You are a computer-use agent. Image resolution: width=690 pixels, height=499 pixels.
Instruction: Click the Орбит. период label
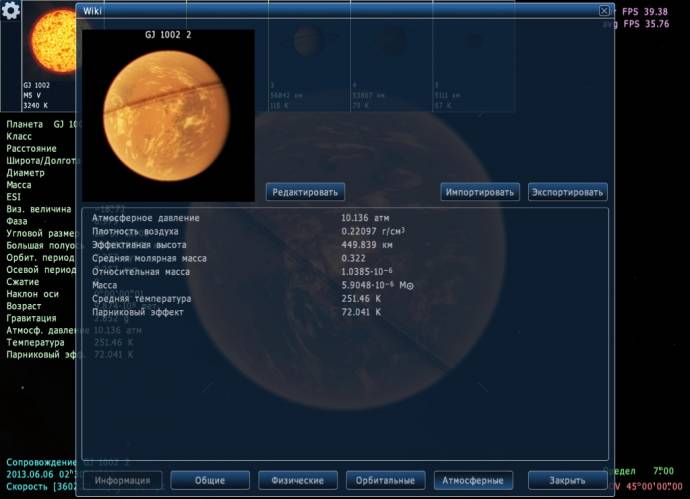coord(40,258)
